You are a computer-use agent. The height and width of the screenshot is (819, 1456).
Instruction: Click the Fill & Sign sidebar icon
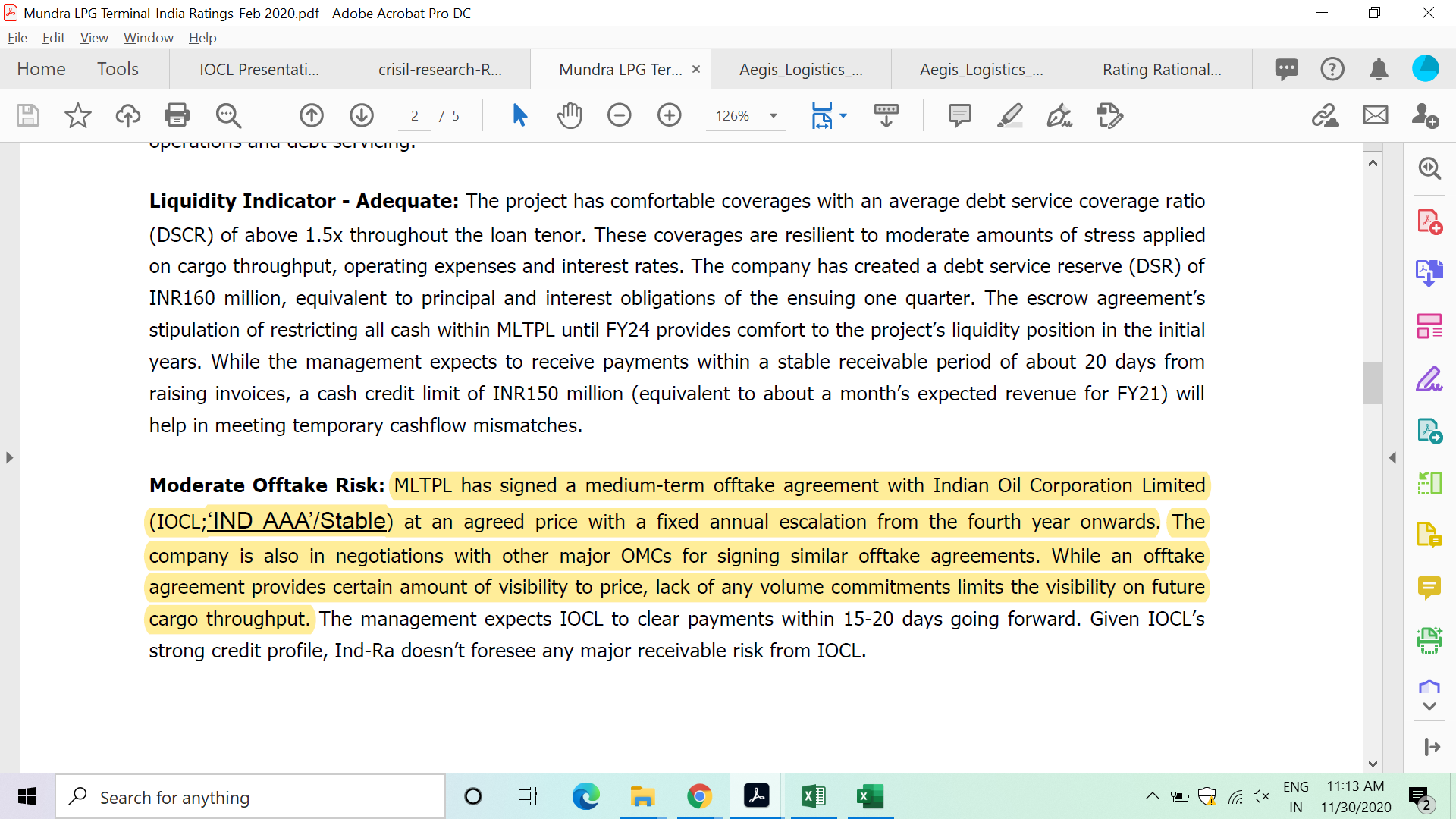click(1429, 378)
